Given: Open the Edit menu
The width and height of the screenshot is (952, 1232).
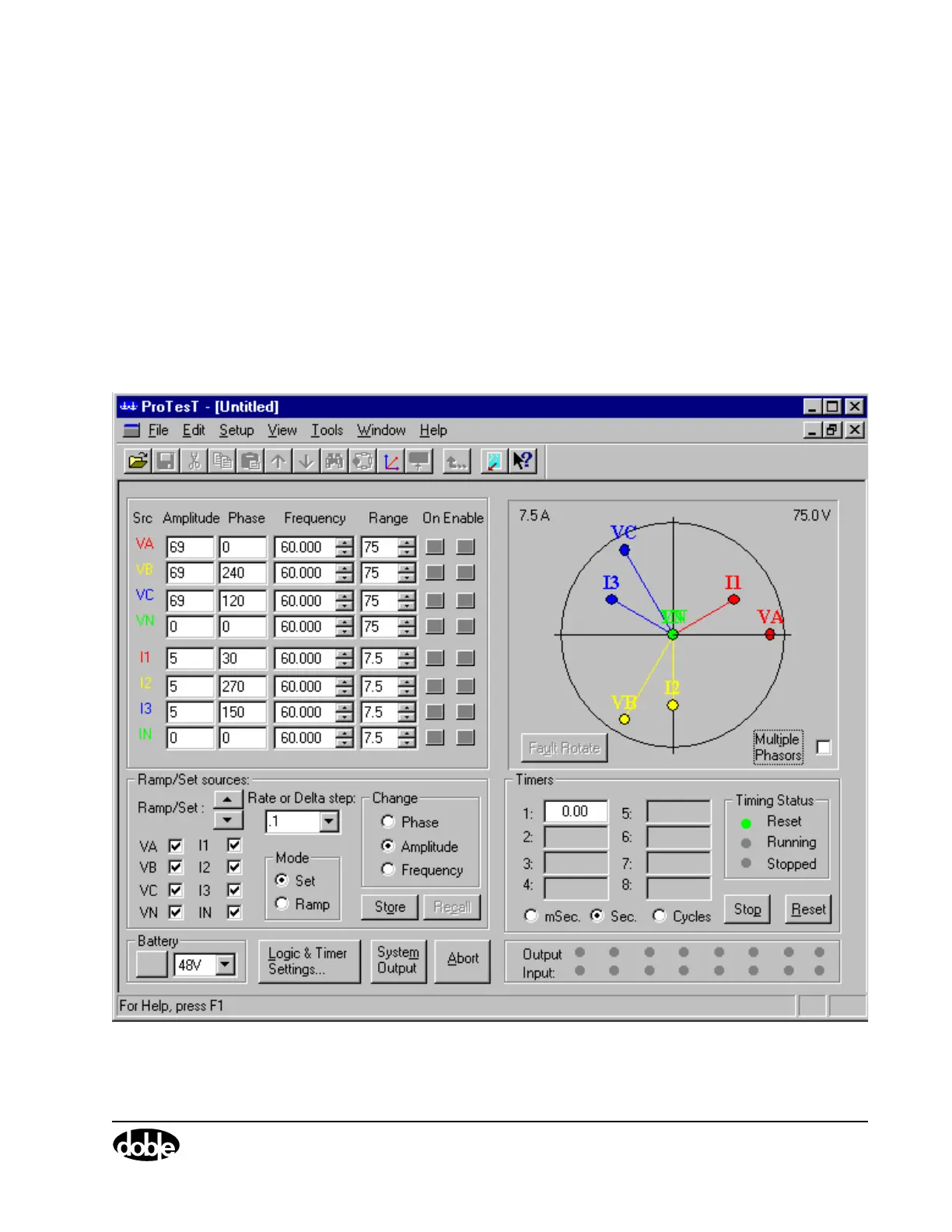Looking at the screenshot, I should click(194, 430).
